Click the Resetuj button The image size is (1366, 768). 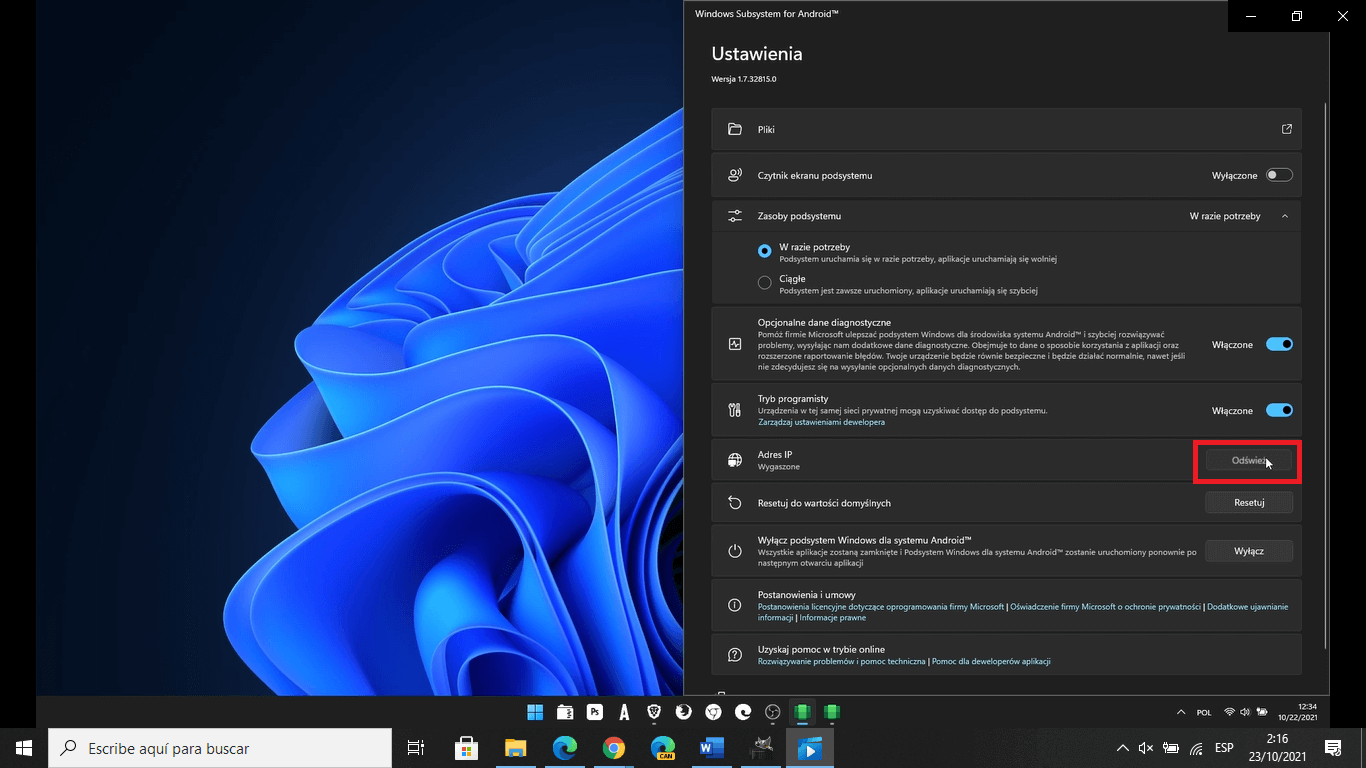pos(1249,503)
